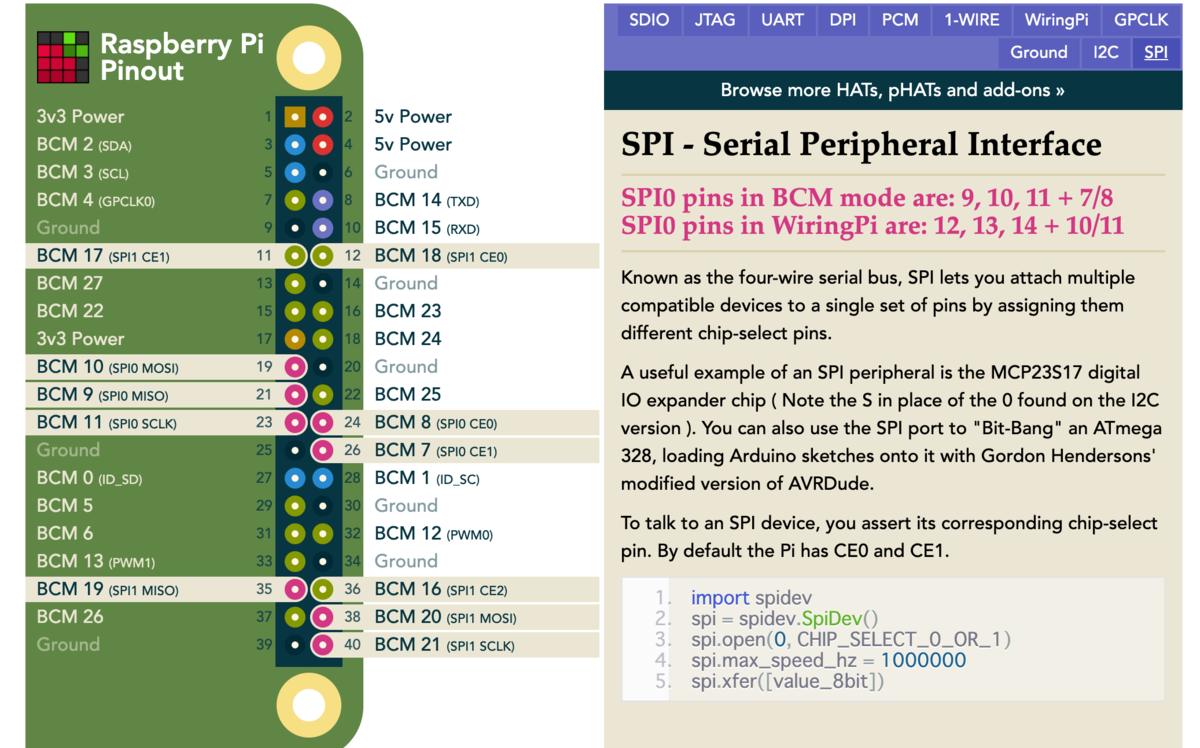This screenshot has width=1200, height=748.
Task: Open the BCM 10 (SPI0 MOSI) label
Action: point(108,367)
